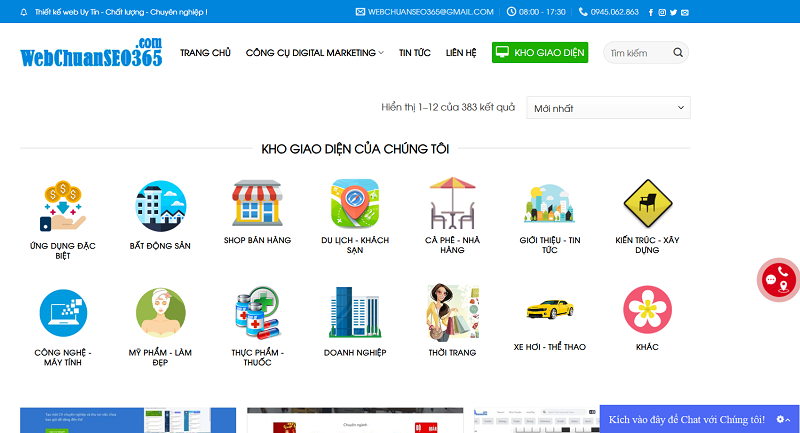
Task: Open the Tin tức menu item
Action: coord(415,53)
